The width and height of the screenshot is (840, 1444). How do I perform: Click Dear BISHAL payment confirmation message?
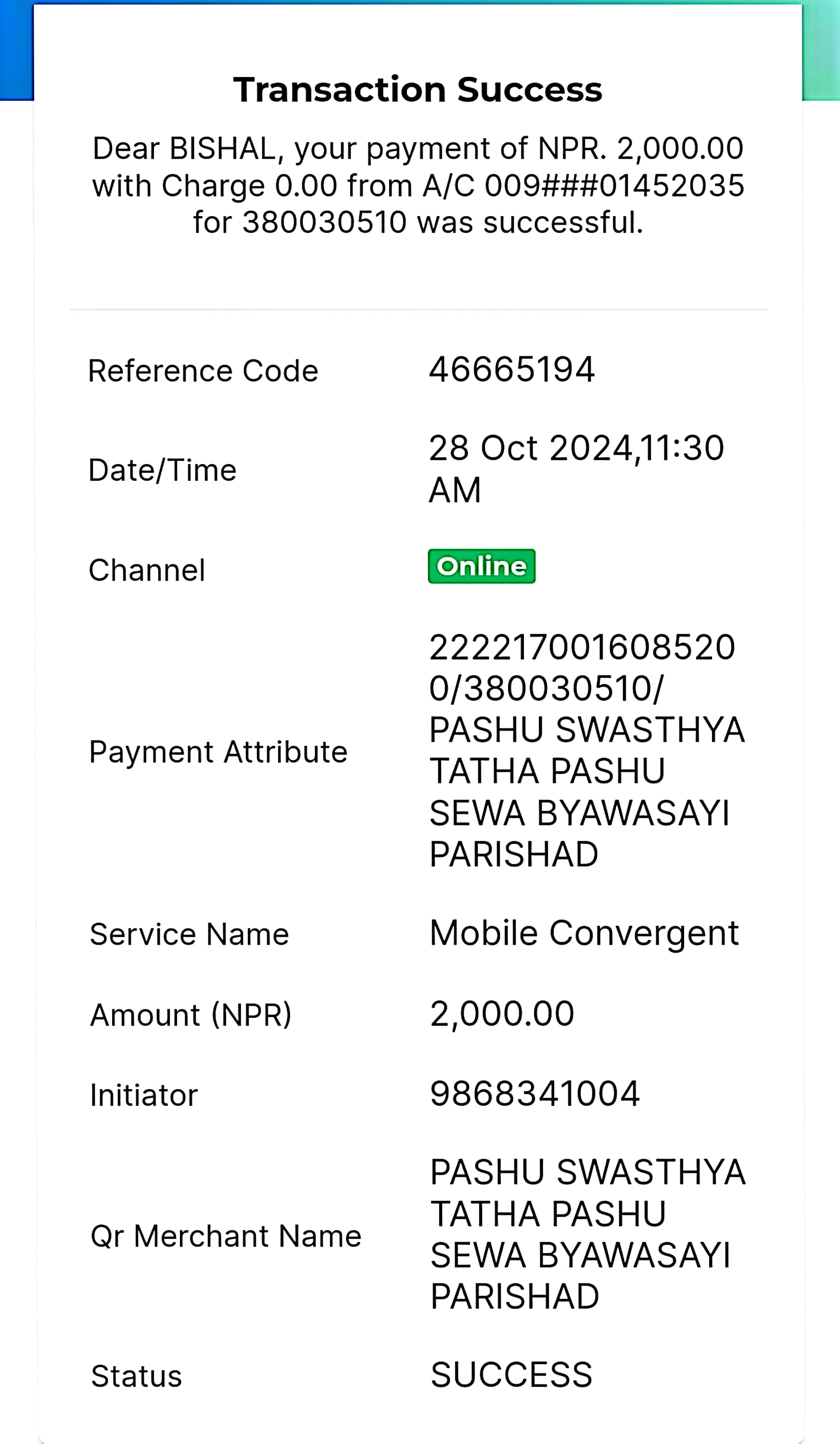pos(418,186)
